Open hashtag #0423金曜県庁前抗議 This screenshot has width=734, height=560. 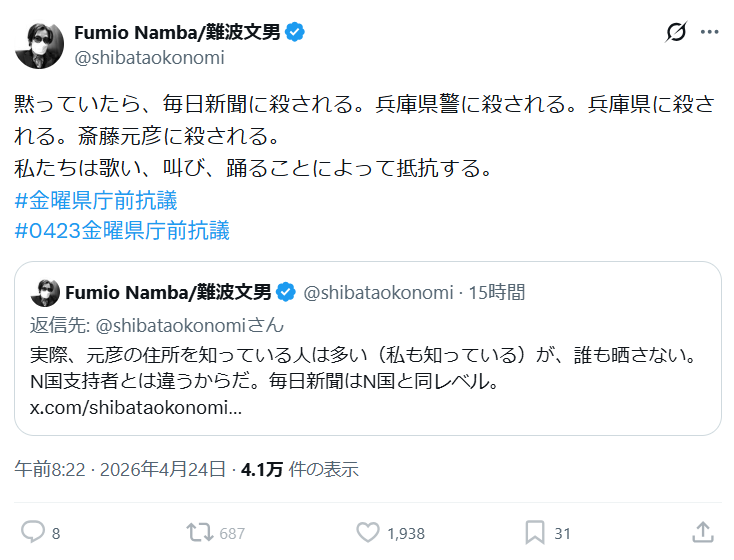(x=122, y=231)
